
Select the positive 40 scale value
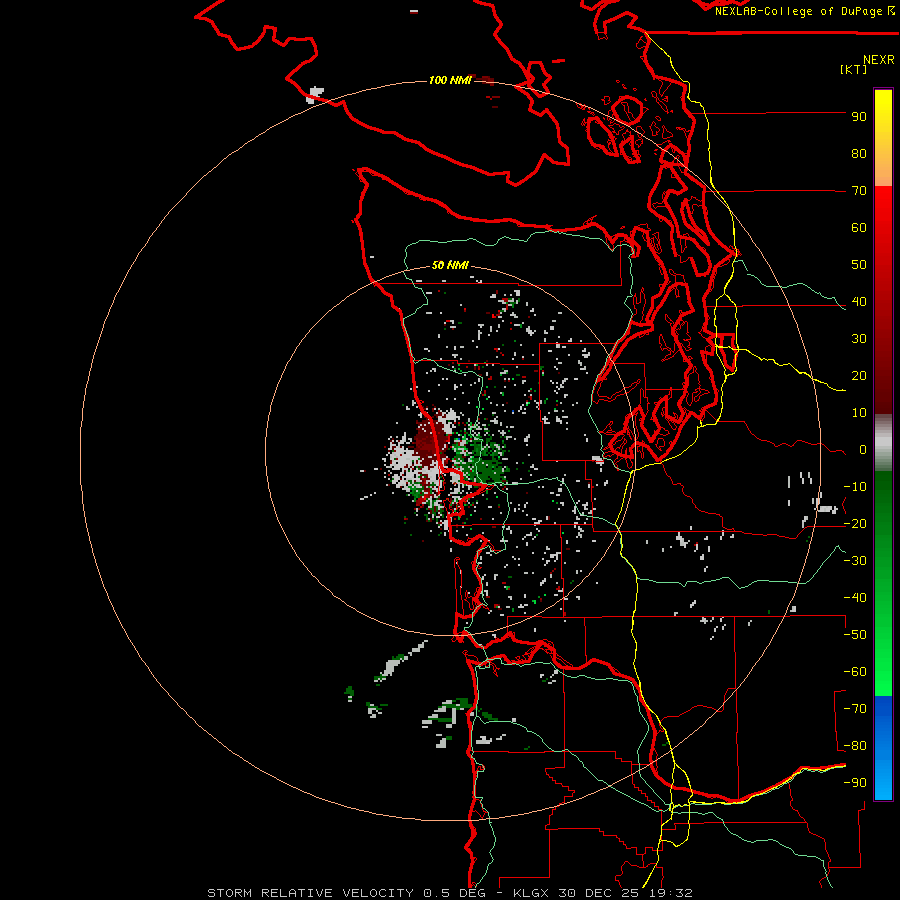pyautogui.click(x=859, y=301)
